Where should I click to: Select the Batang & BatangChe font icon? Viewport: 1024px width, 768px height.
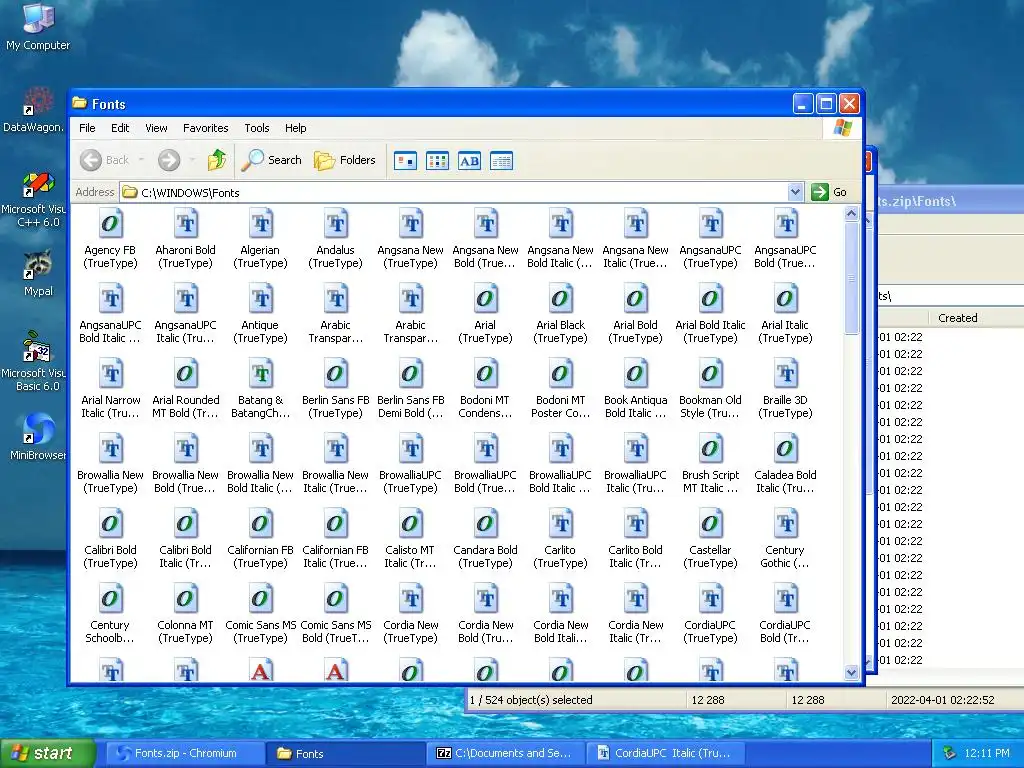[261, 374]
